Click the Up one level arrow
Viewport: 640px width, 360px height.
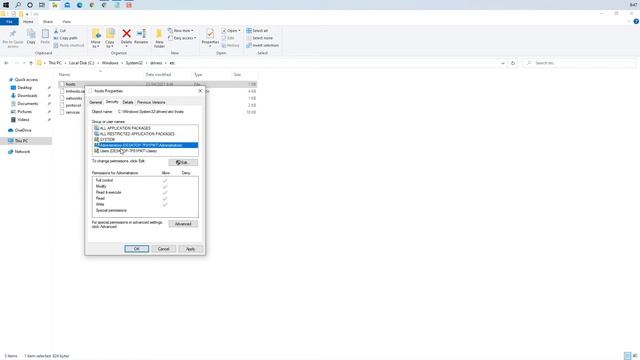(x=31, y=63)
